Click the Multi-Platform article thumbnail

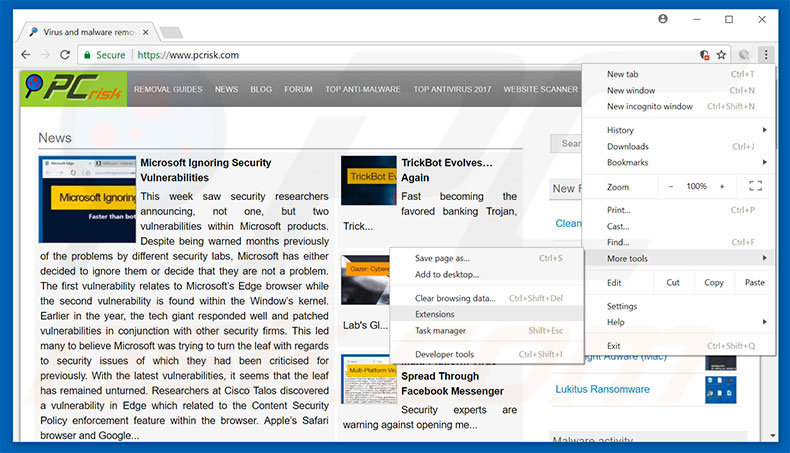pyautogui.click(x=369, y=379)
